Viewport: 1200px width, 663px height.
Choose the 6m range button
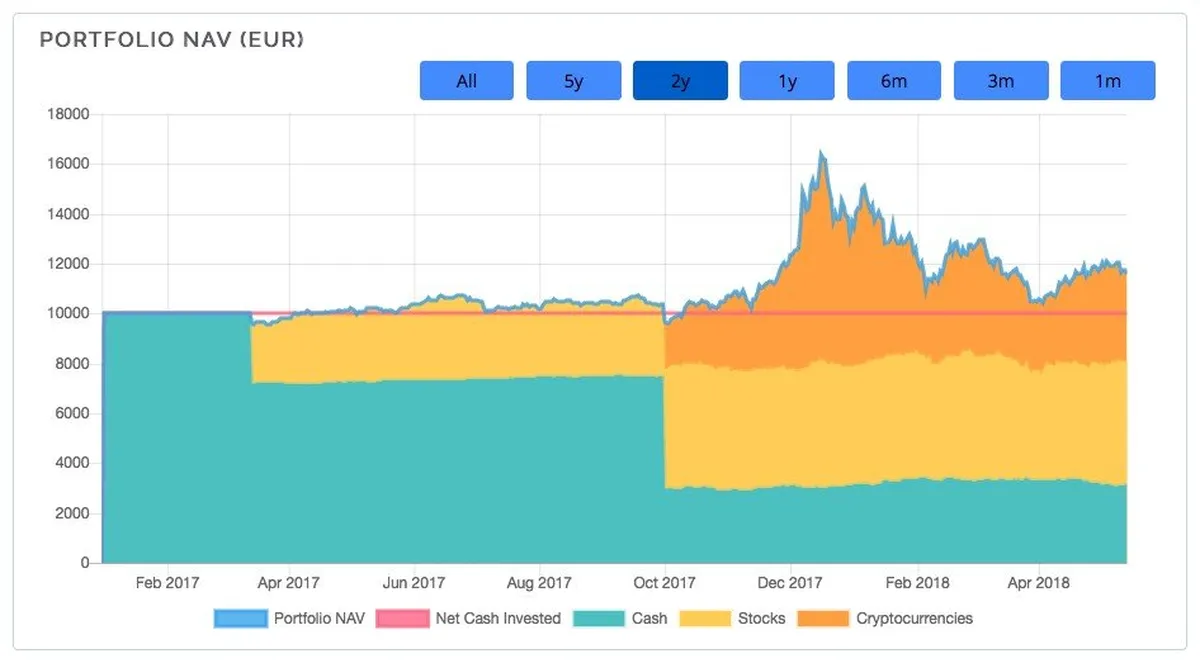[894, 81]
